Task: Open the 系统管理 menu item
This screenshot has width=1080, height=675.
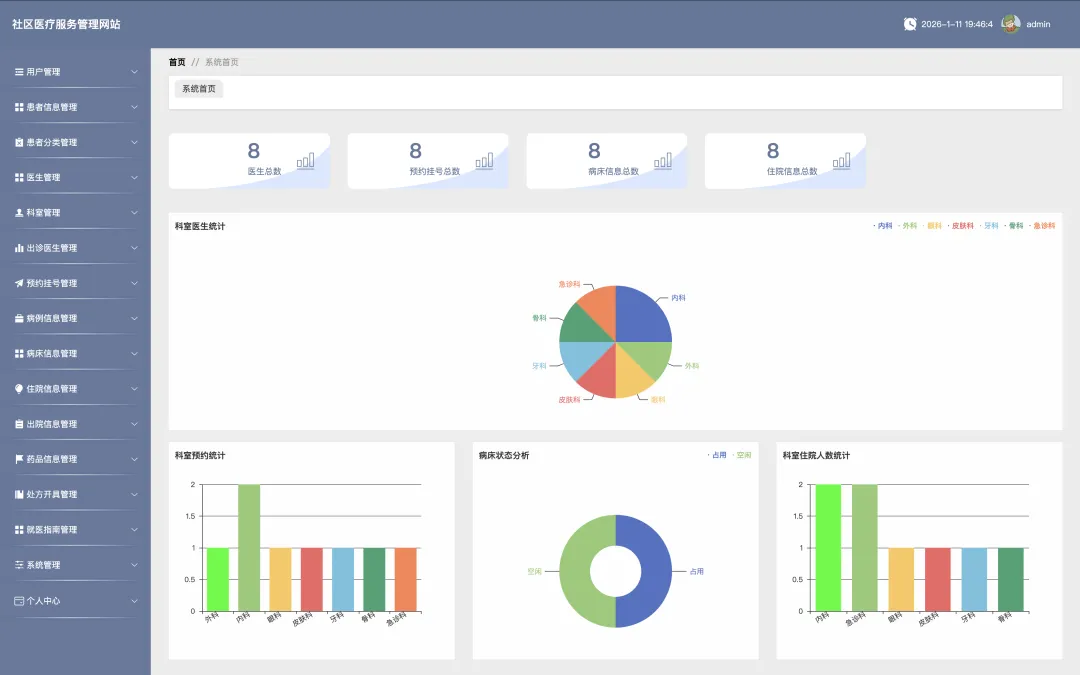Action: point(76,564)
